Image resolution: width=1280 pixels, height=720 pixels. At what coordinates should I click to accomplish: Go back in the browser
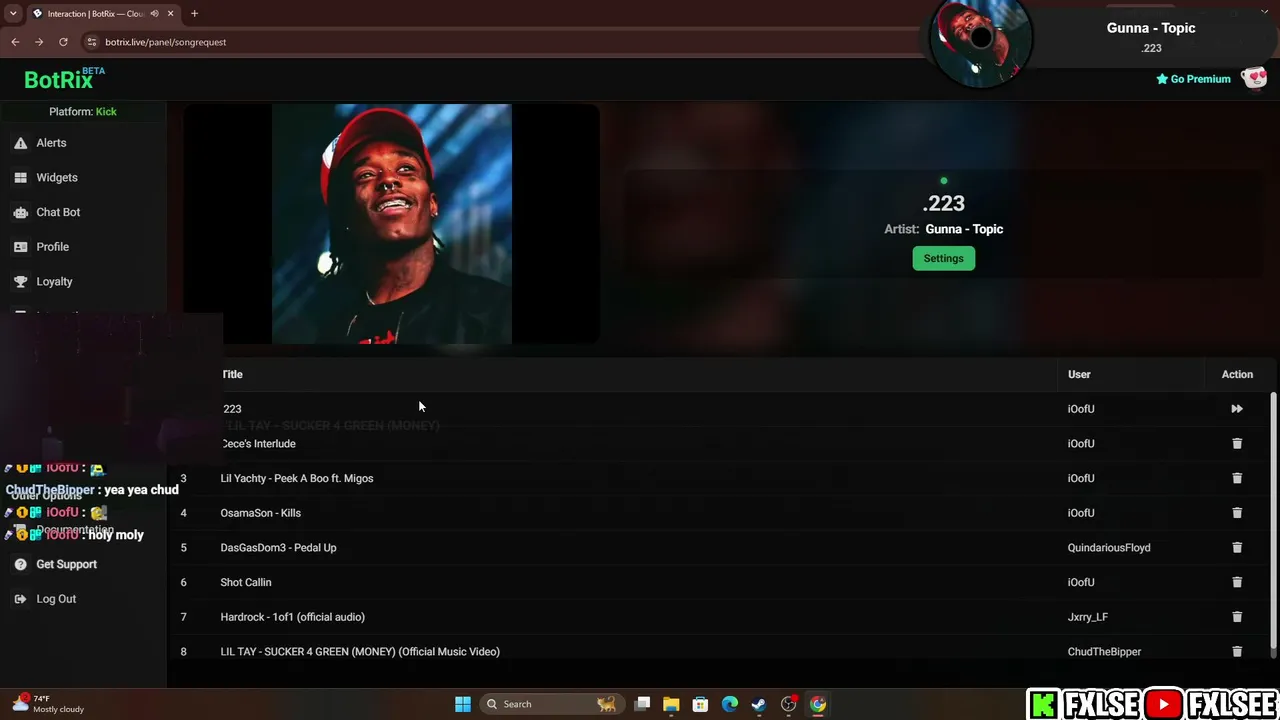coord(15,42)
